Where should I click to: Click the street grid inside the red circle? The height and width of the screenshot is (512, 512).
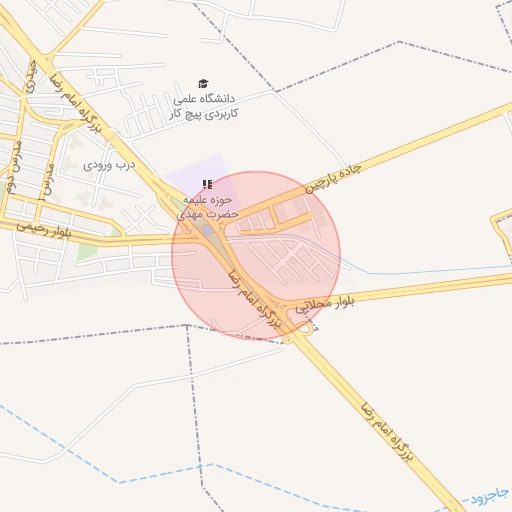point(288,261)
